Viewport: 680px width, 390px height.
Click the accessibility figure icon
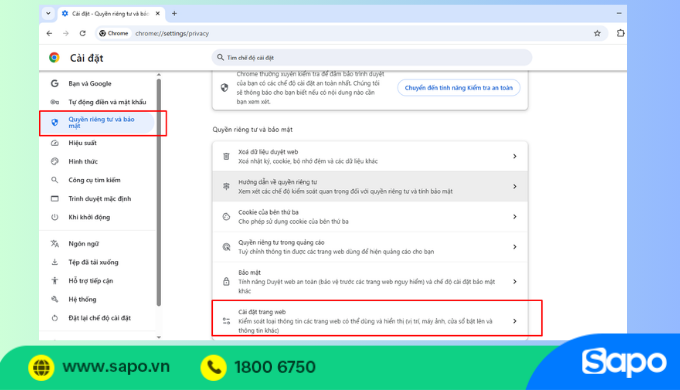click(55, 281)
